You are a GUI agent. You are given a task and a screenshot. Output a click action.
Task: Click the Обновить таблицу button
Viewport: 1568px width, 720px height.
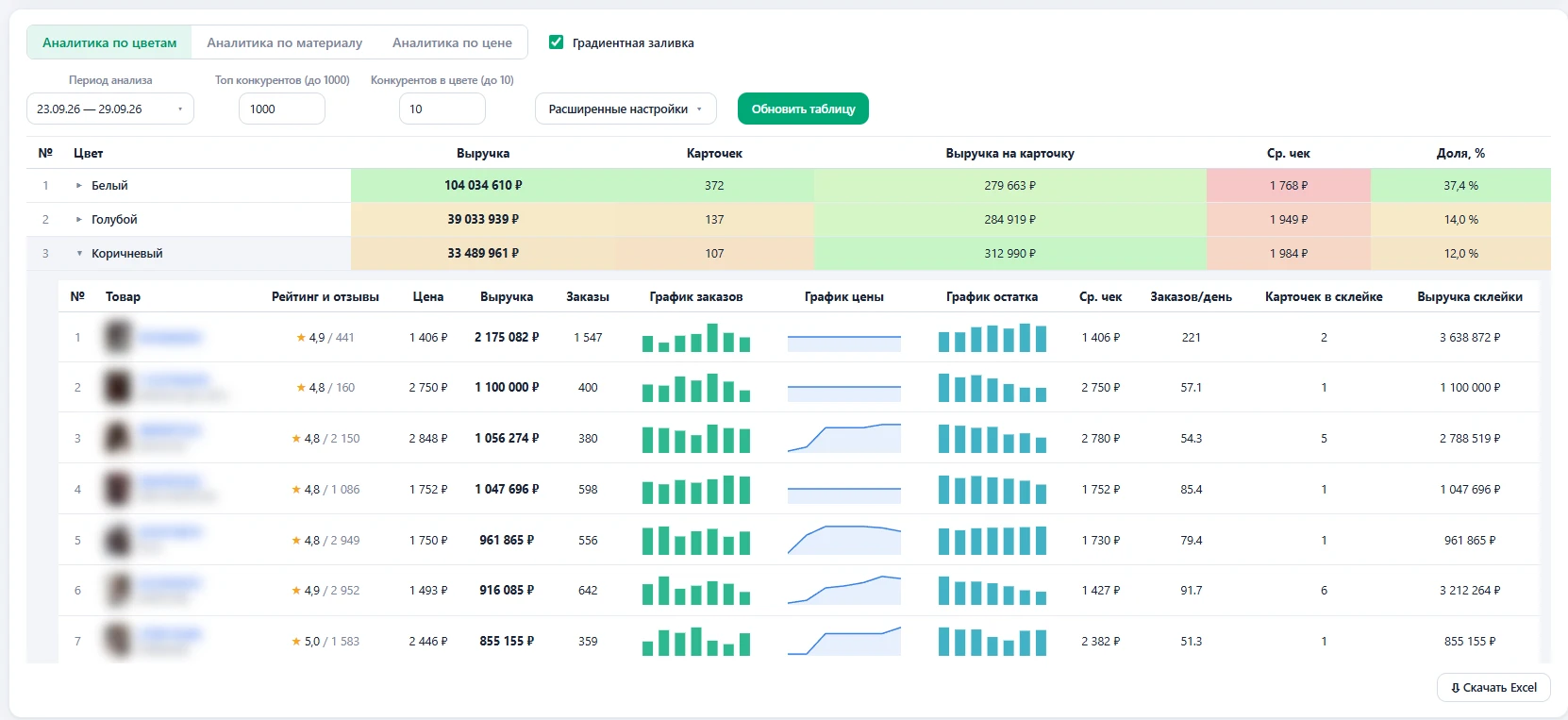[803, 109]
